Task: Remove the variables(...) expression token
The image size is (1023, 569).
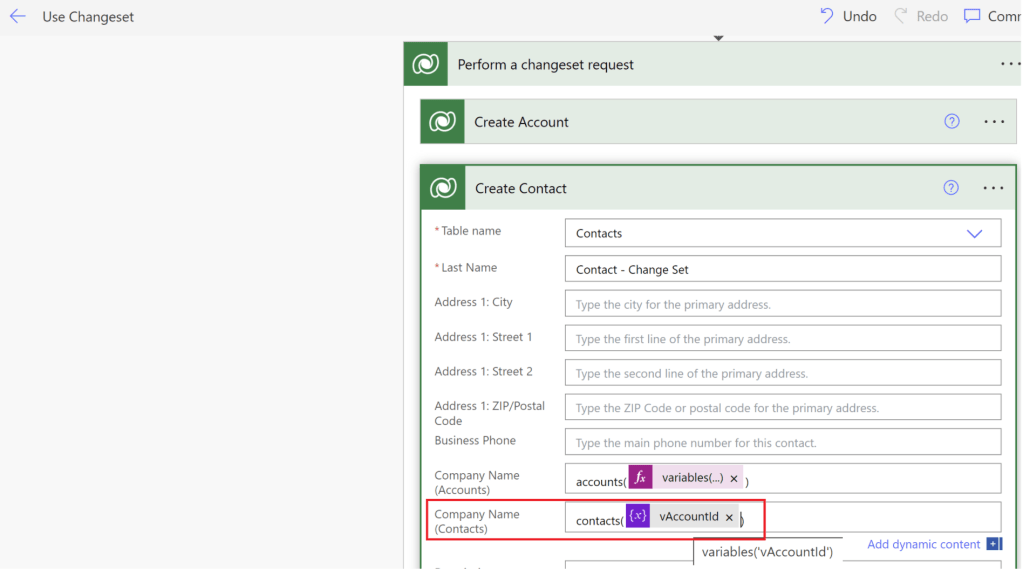Action: pyautogui.click(x=734, y=479)
